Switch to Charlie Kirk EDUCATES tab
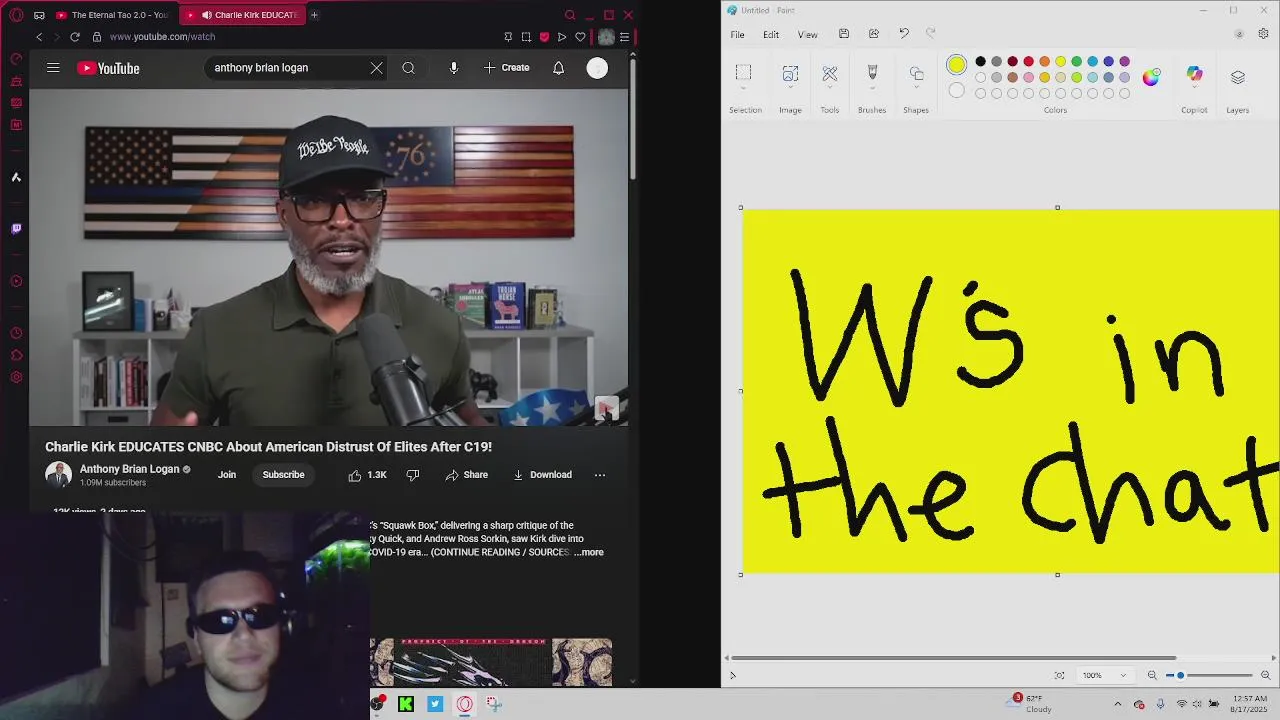This screenshot has width=1280, height=720. pyautogui.click(x=243, y=15)
